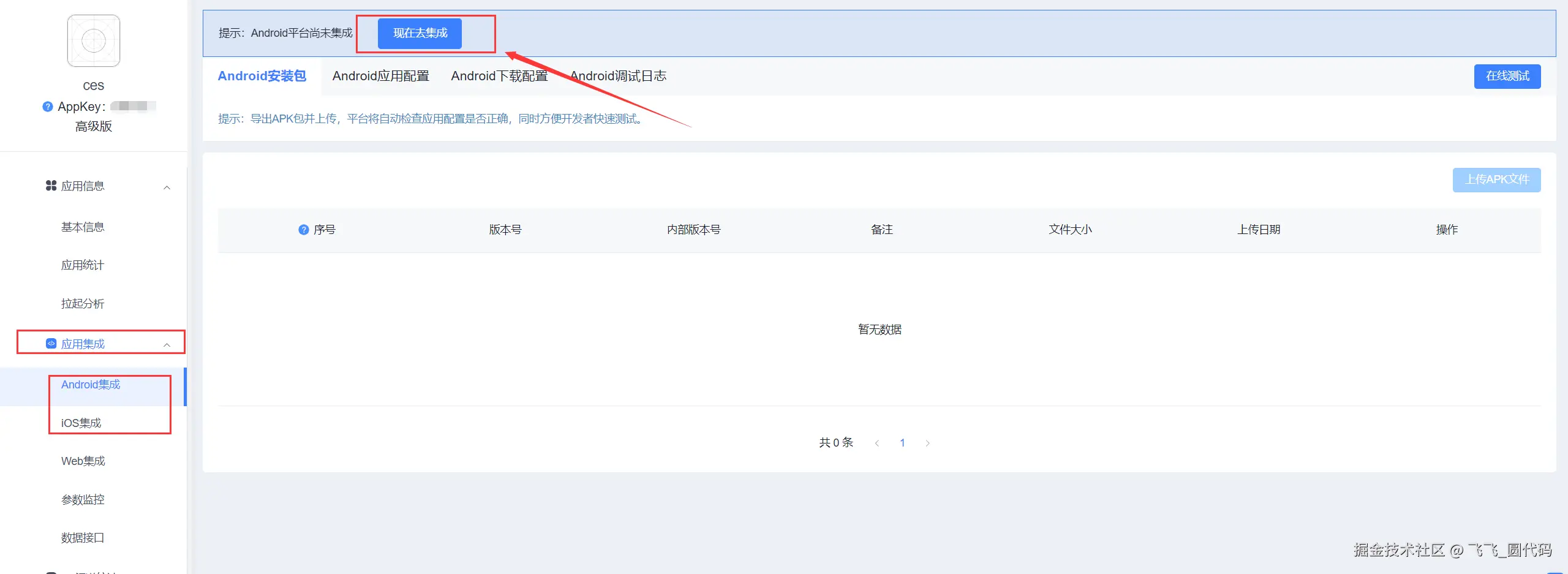Click the ces app logo thumbnail
Image resolution: width=1568 pixels, height=574 pixels.
pyautogui.click(x=94, y=41)
